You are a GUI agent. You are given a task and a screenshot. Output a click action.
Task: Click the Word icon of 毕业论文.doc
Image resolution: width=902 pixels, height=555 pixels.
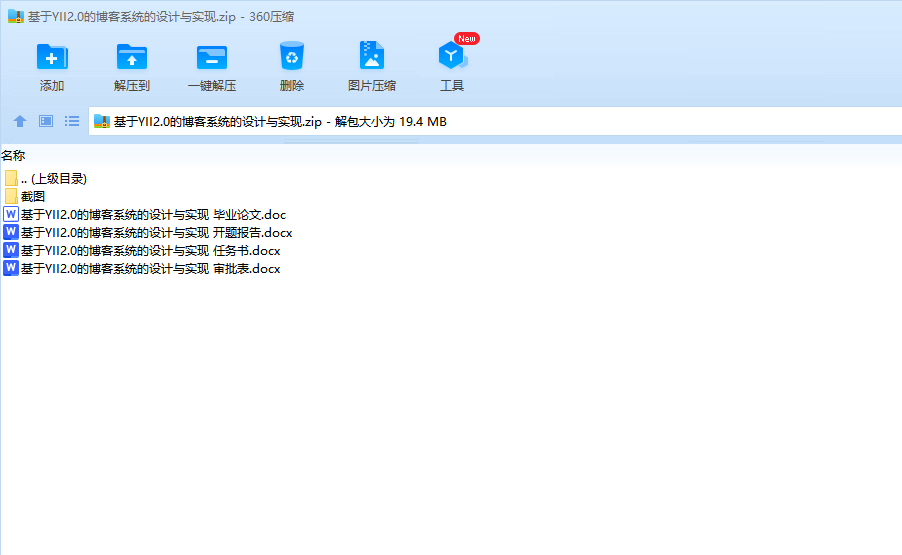11,214
